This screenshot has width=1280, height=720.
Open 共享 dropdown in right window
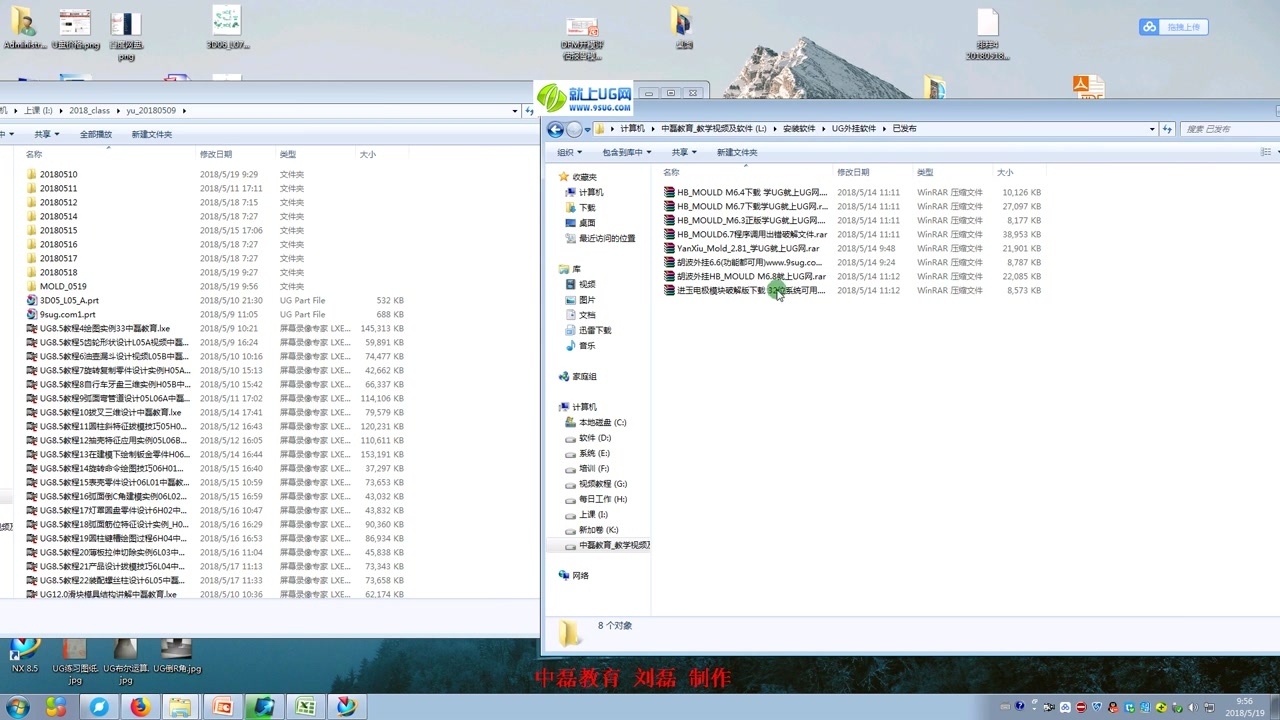[684, 152]
